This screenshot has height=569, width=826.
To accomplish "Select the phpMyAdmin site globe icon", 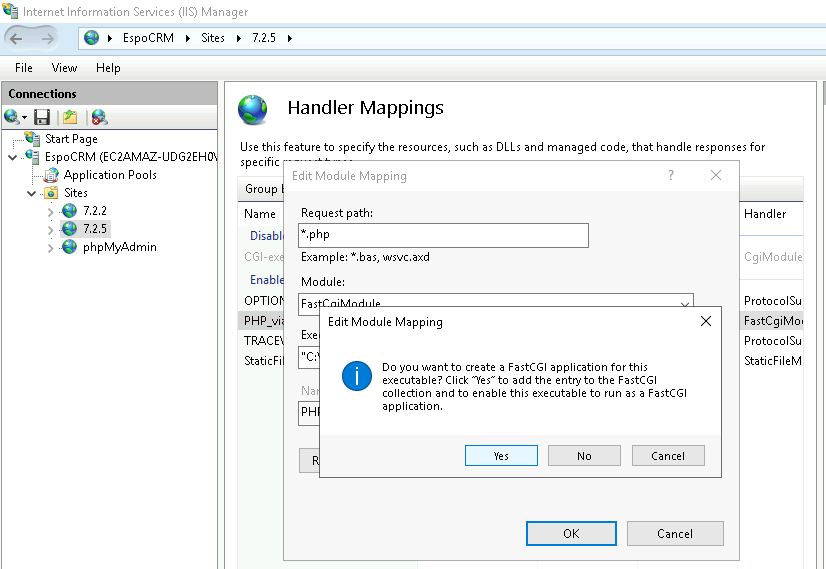I will [x=69, y=247].
